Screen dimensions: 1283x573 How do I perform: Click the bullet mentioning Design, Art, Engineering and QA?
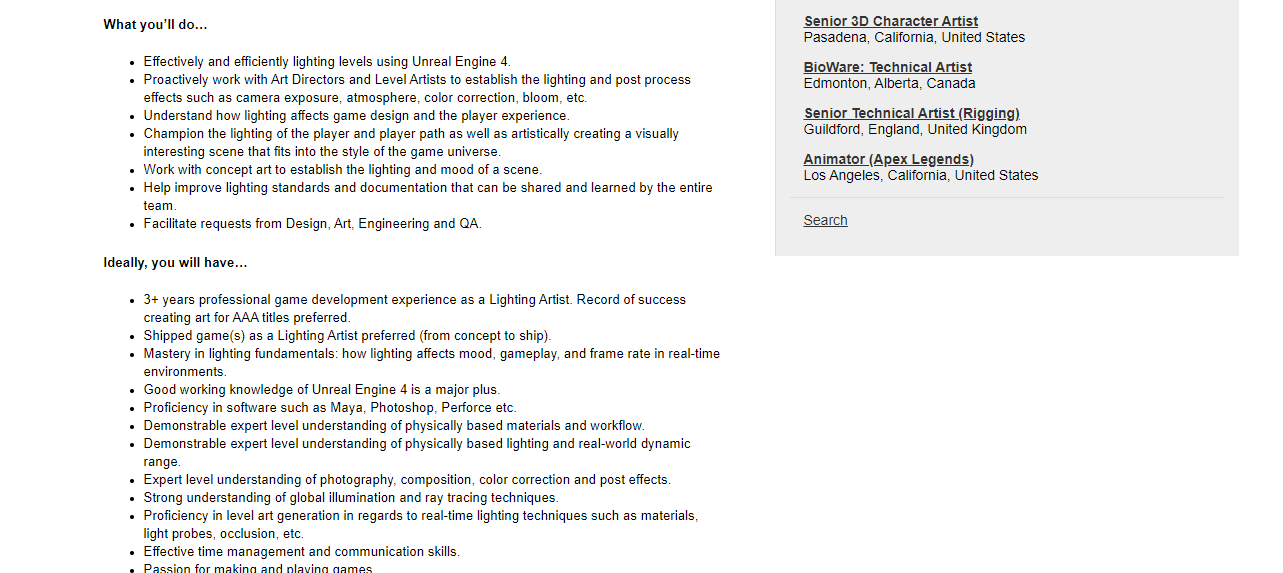pos(312,223)
